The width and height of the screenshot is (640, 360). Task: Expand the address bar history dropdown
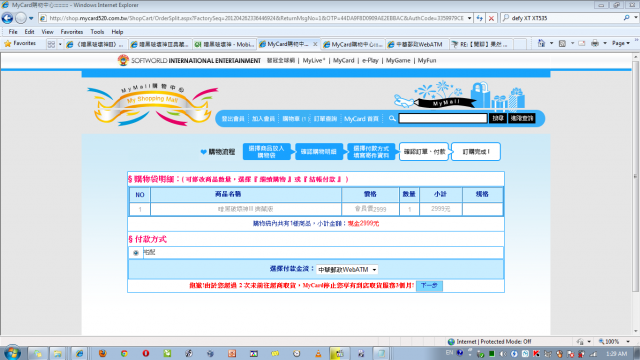click(469, 18)
